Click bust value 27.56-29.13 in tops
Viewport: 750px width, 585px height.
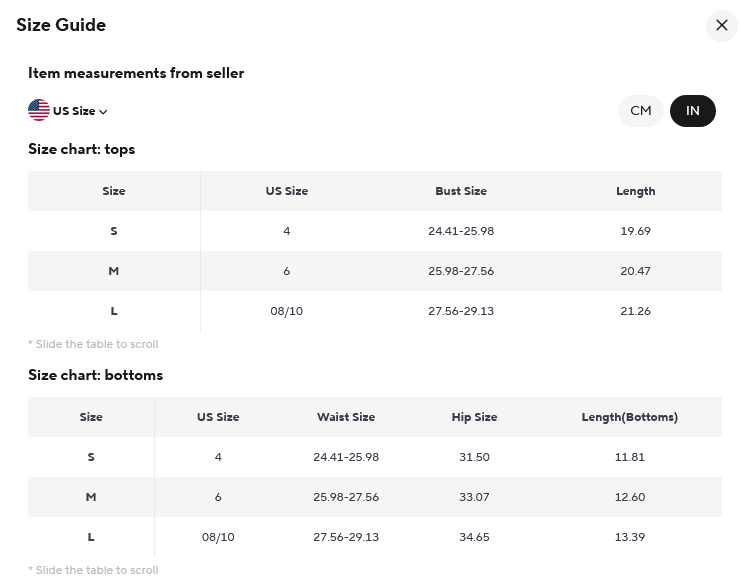click(461, 311)
